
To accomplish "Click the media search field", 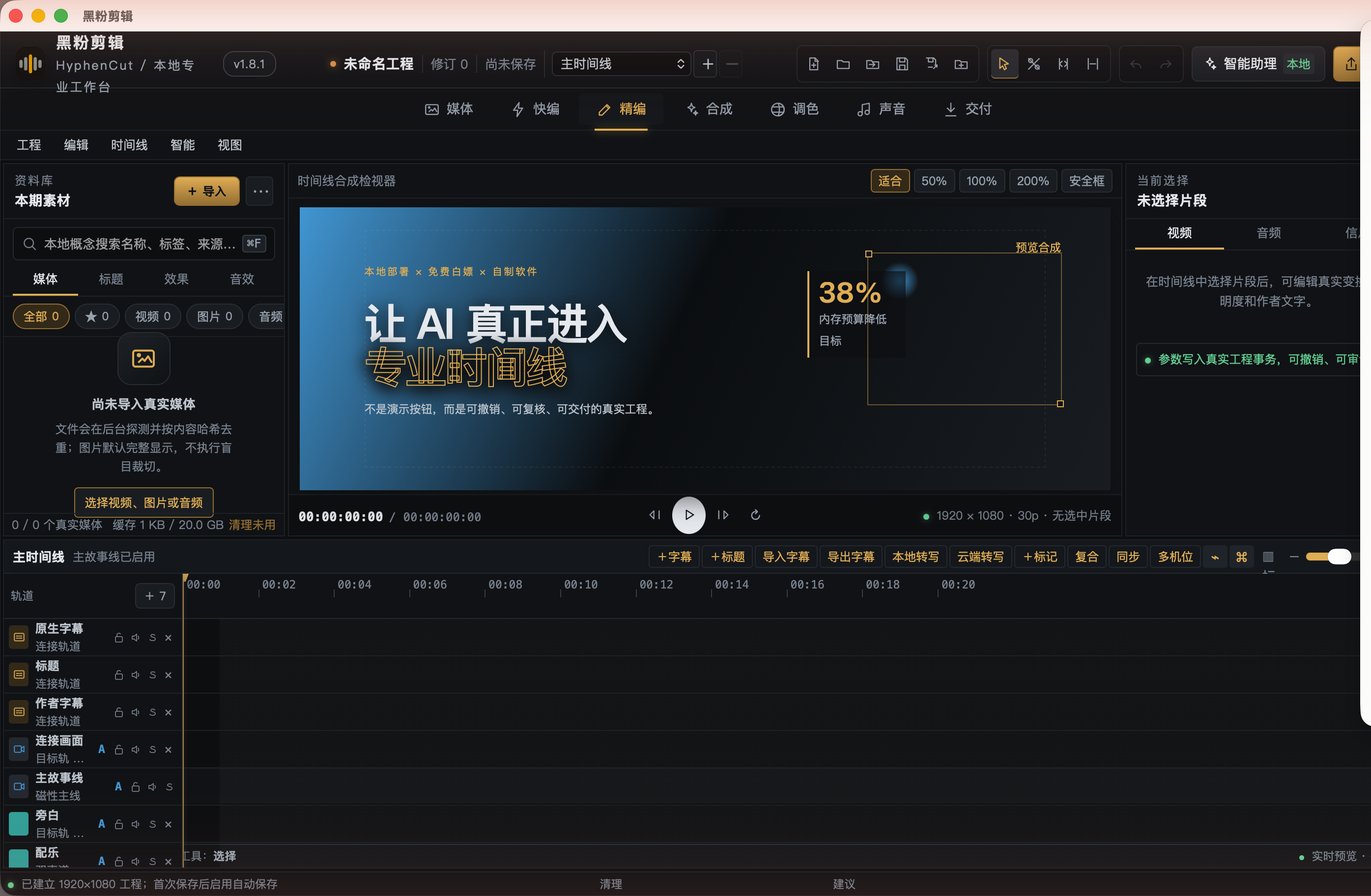I will (x=143, y=244).
